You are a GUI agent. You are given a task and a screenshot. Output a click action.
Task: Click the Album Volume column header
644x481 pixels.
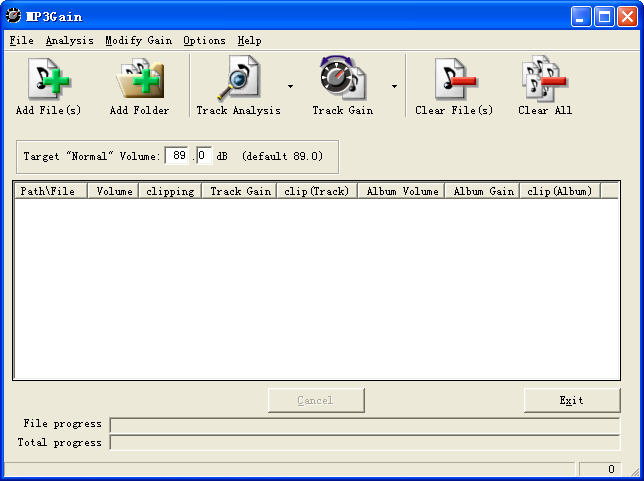pos(401,191)
